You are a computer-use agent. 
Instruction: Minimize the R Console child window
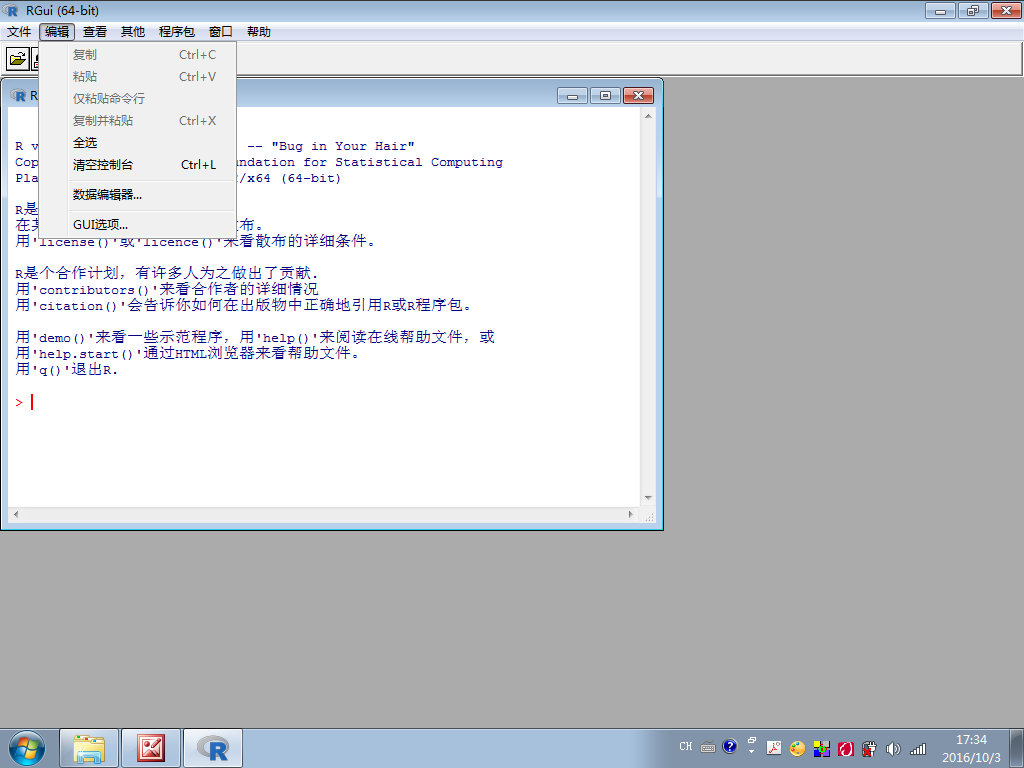(x=572, y=96)
